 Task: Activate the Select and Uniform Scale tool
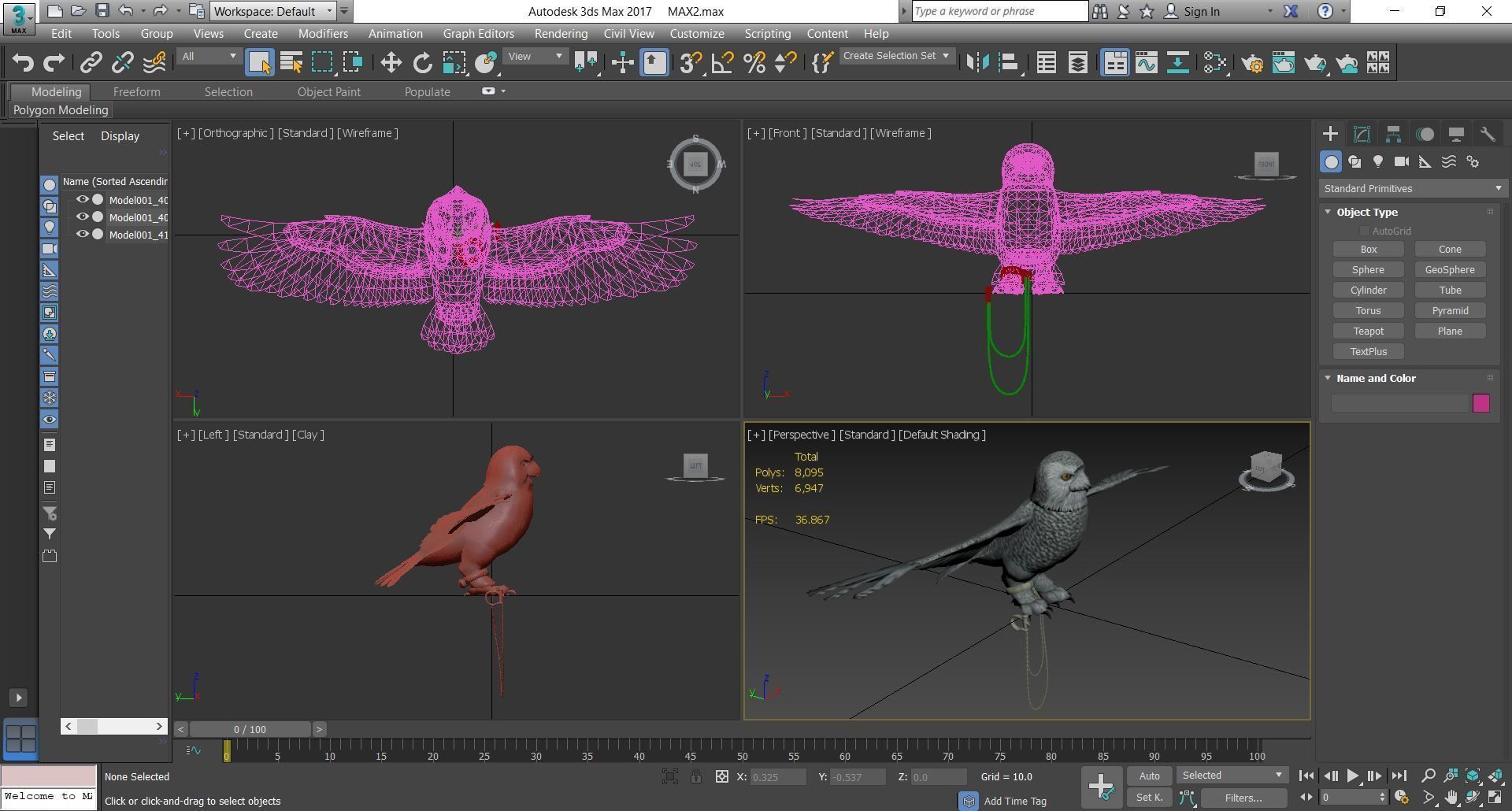point(454,62)
